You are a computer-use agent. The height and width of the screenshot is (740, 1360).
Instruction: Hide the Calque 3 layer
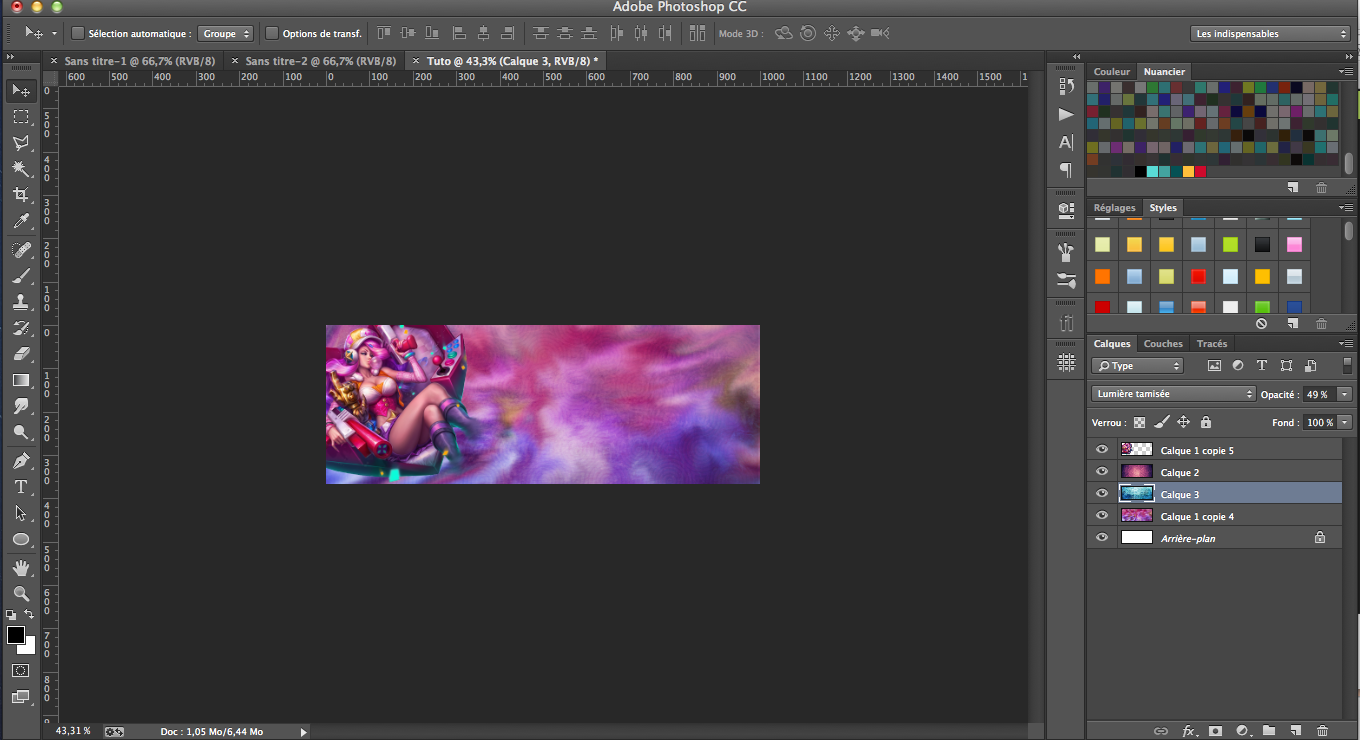[1102, 494]
